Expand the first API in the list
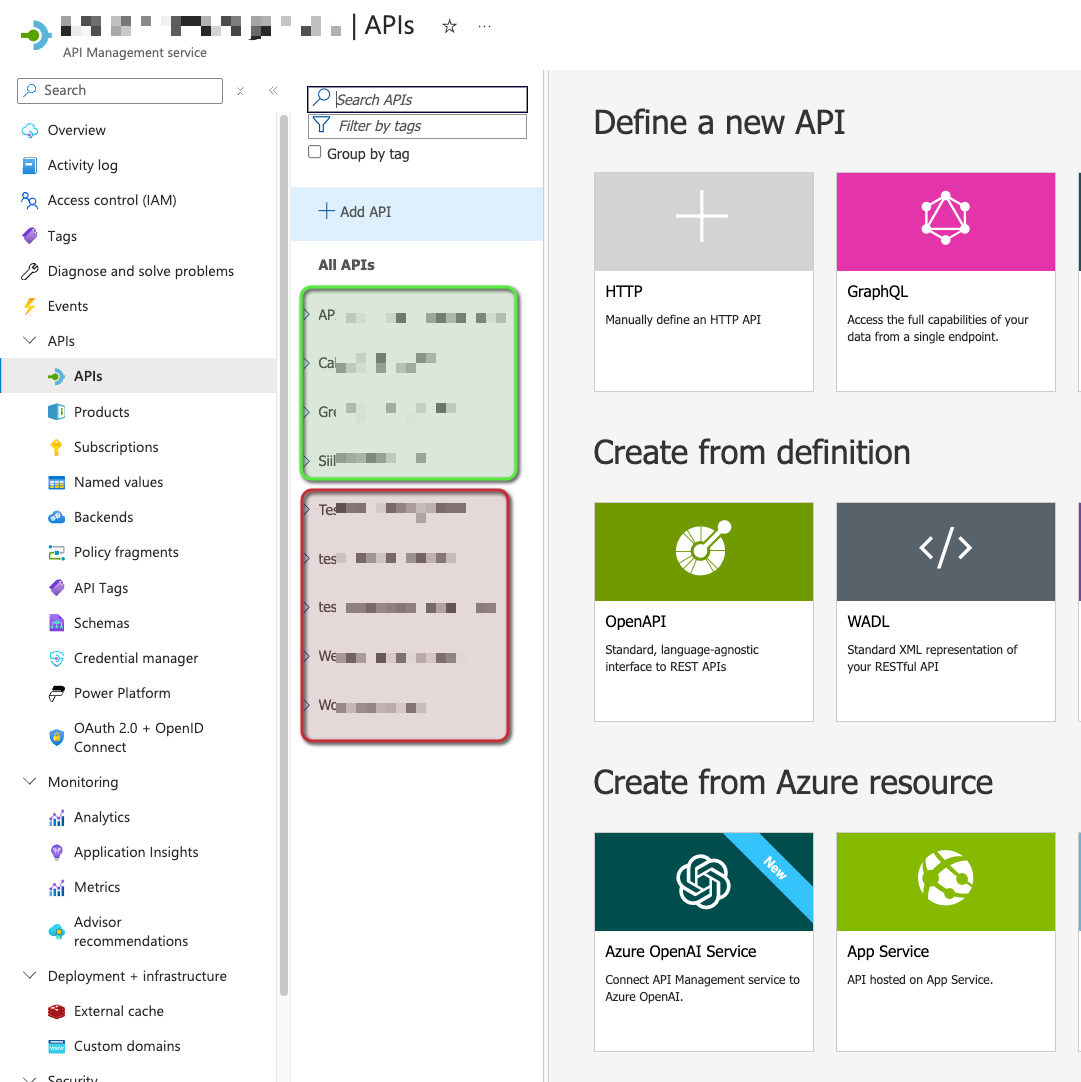 point(309,314)
